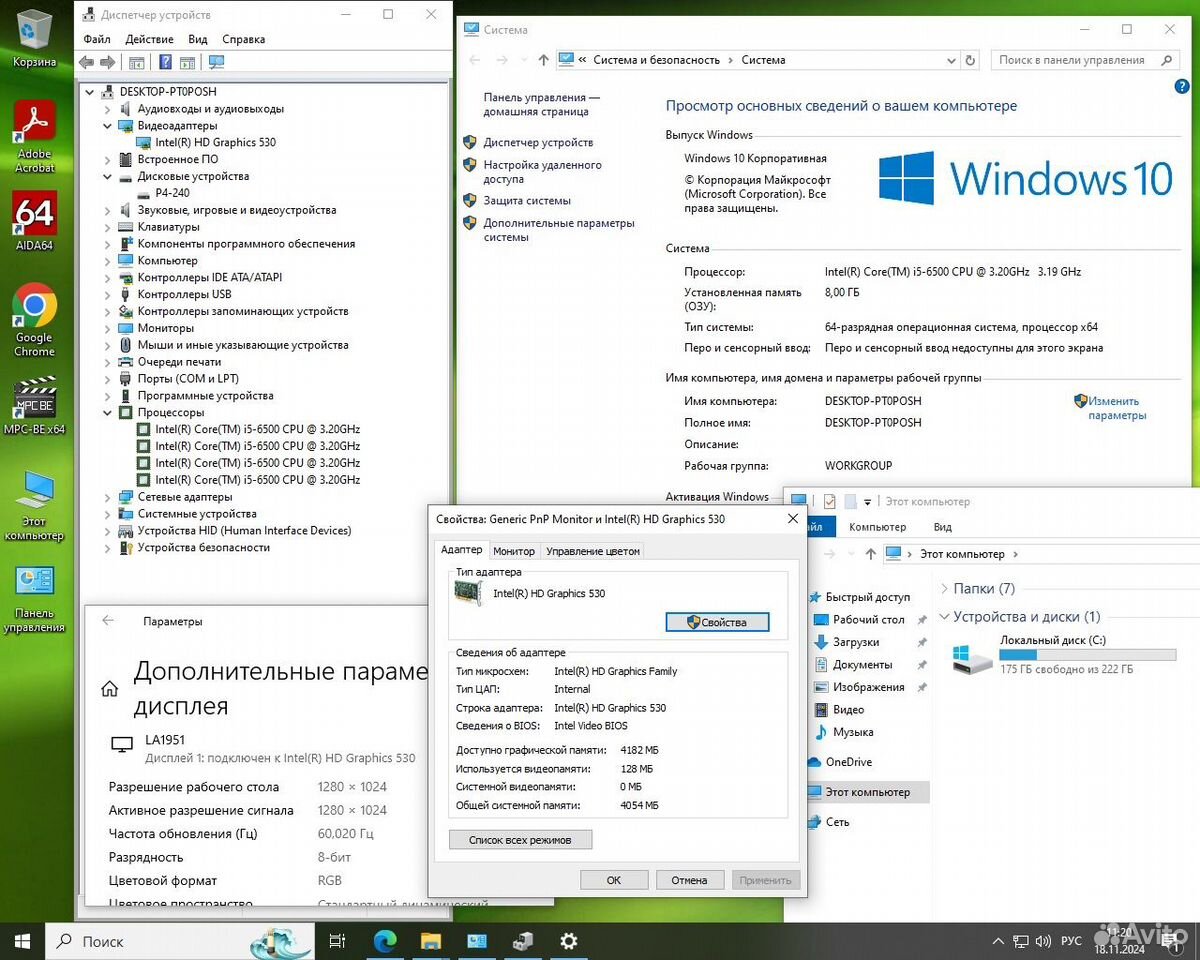The width and height of the screenshot is (1200, 960).
Task: Open Settings gear on taskbar
Action: [x=569, y=941]
